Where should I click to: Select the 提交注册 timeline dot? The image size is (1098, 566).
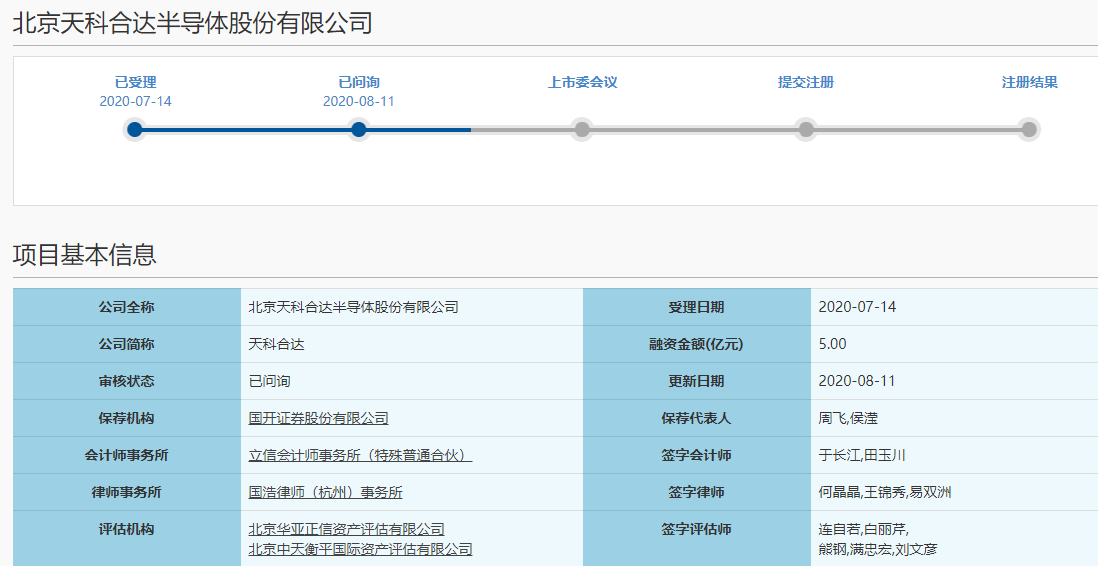806,129
